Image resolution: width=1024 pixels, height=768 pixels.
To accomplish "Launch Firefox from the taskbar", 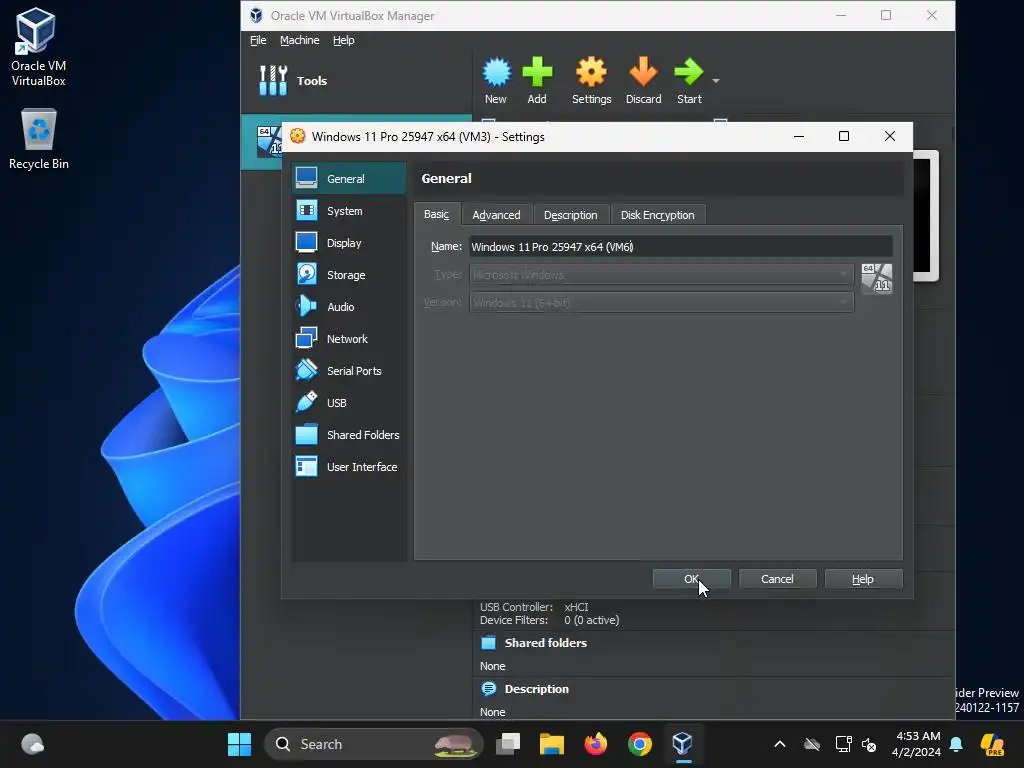I will (596, 744).
